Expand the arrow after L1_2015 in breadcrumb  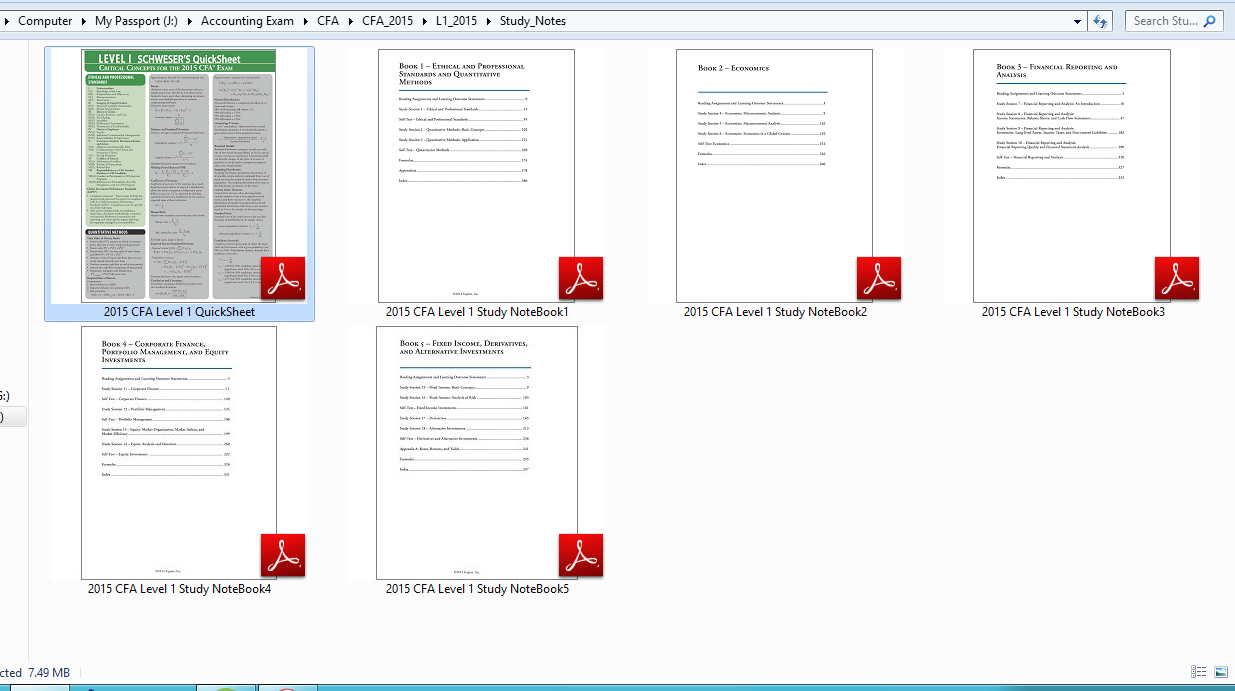pos(489,21)
